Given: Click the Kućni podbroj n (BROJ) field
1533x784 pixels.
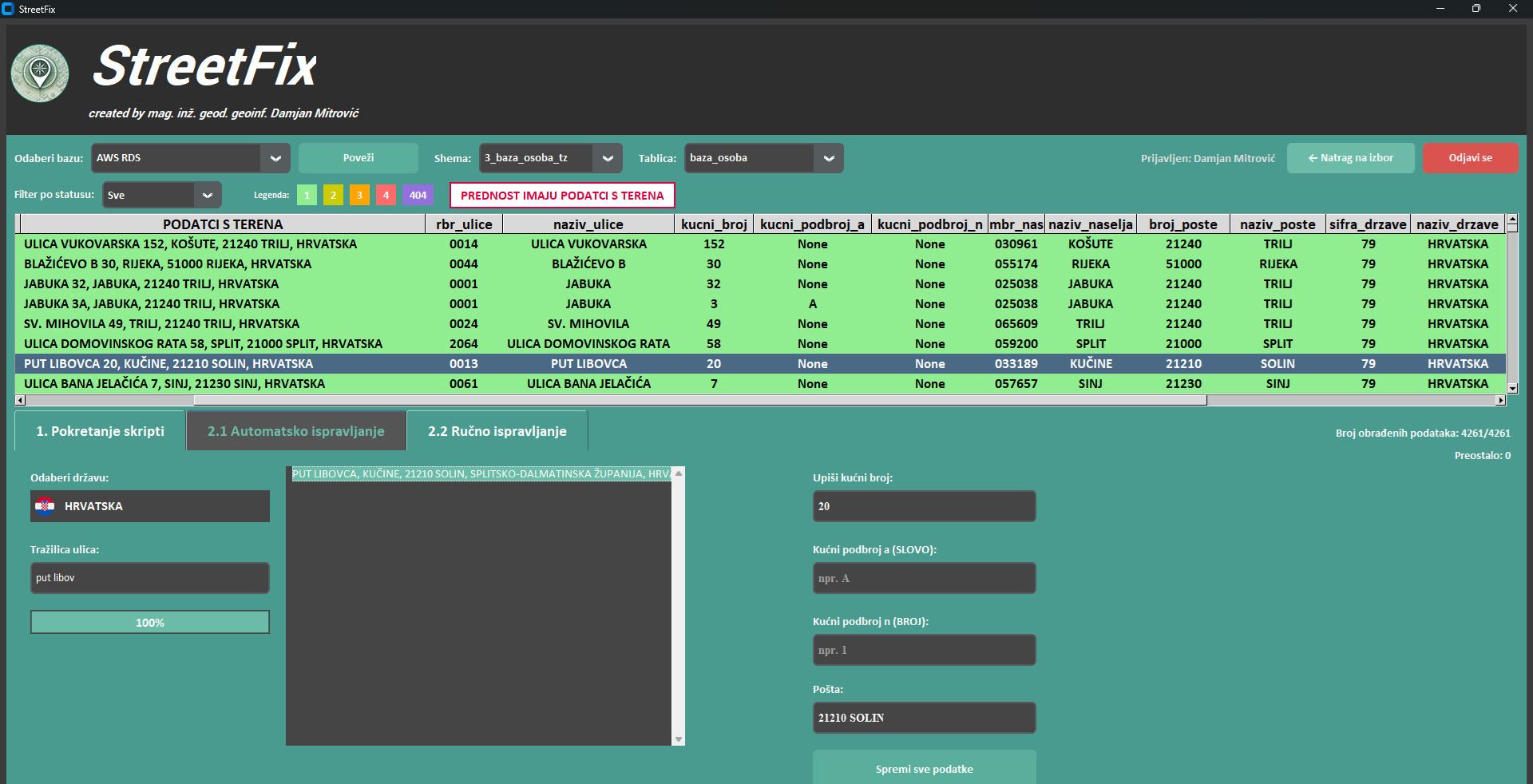Looking at the screenshot, I should pos(925,650).
